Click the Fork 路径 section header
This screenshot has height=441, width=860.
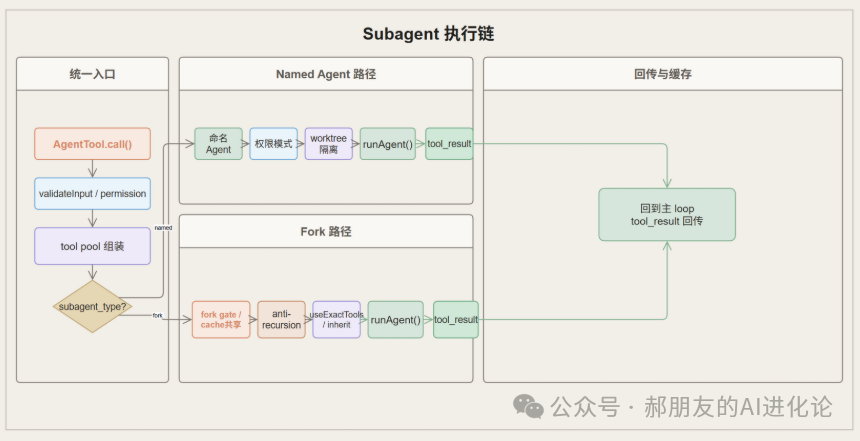[325, 232]
